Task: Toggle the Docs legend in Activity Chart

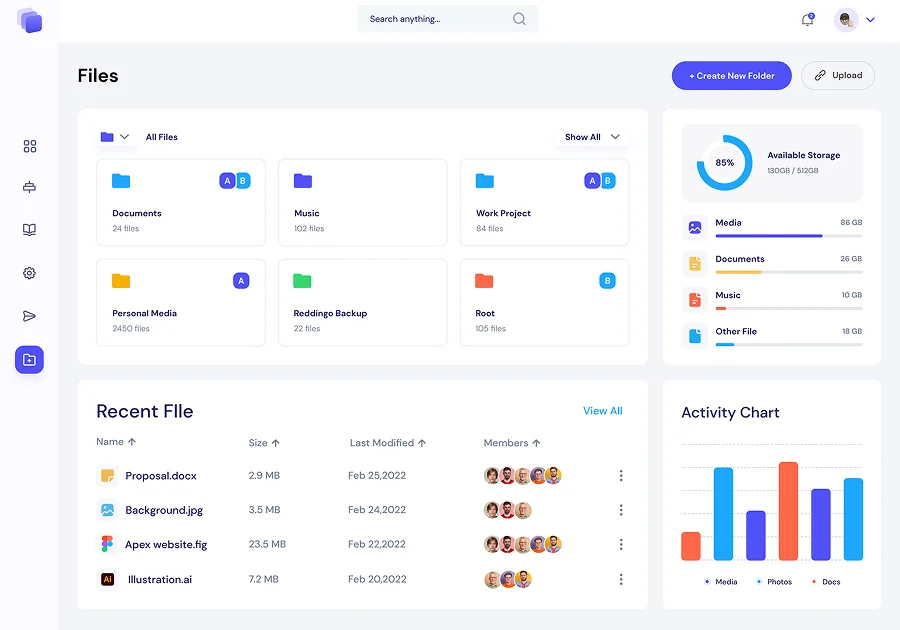Action: click(826, 582)
